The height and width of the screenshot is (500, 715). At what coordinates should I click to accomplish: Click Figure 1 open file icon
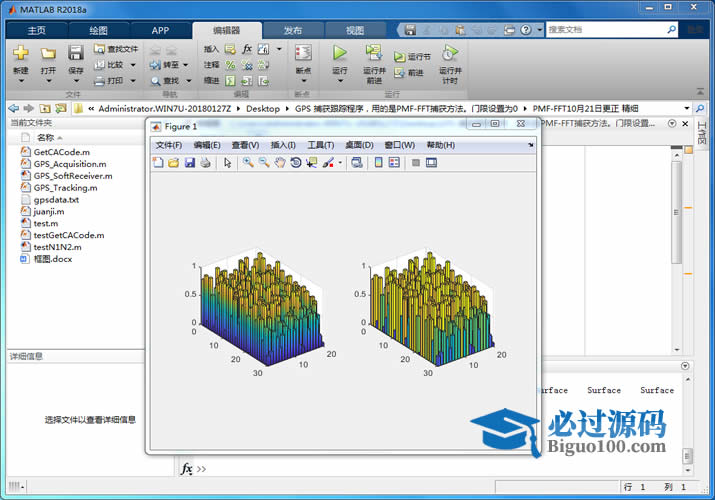coord(174,162)
